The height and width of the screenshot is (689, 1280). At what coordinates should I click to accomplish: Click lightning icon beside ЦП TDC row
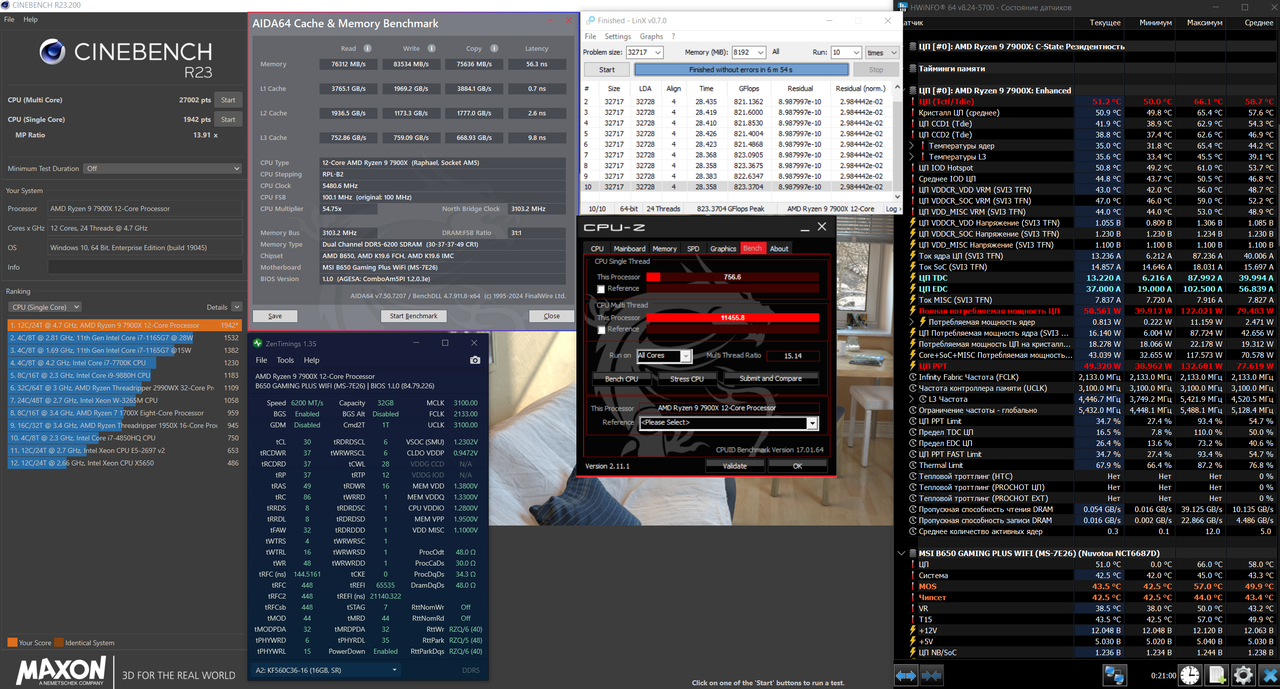click(x=911, y=277)
